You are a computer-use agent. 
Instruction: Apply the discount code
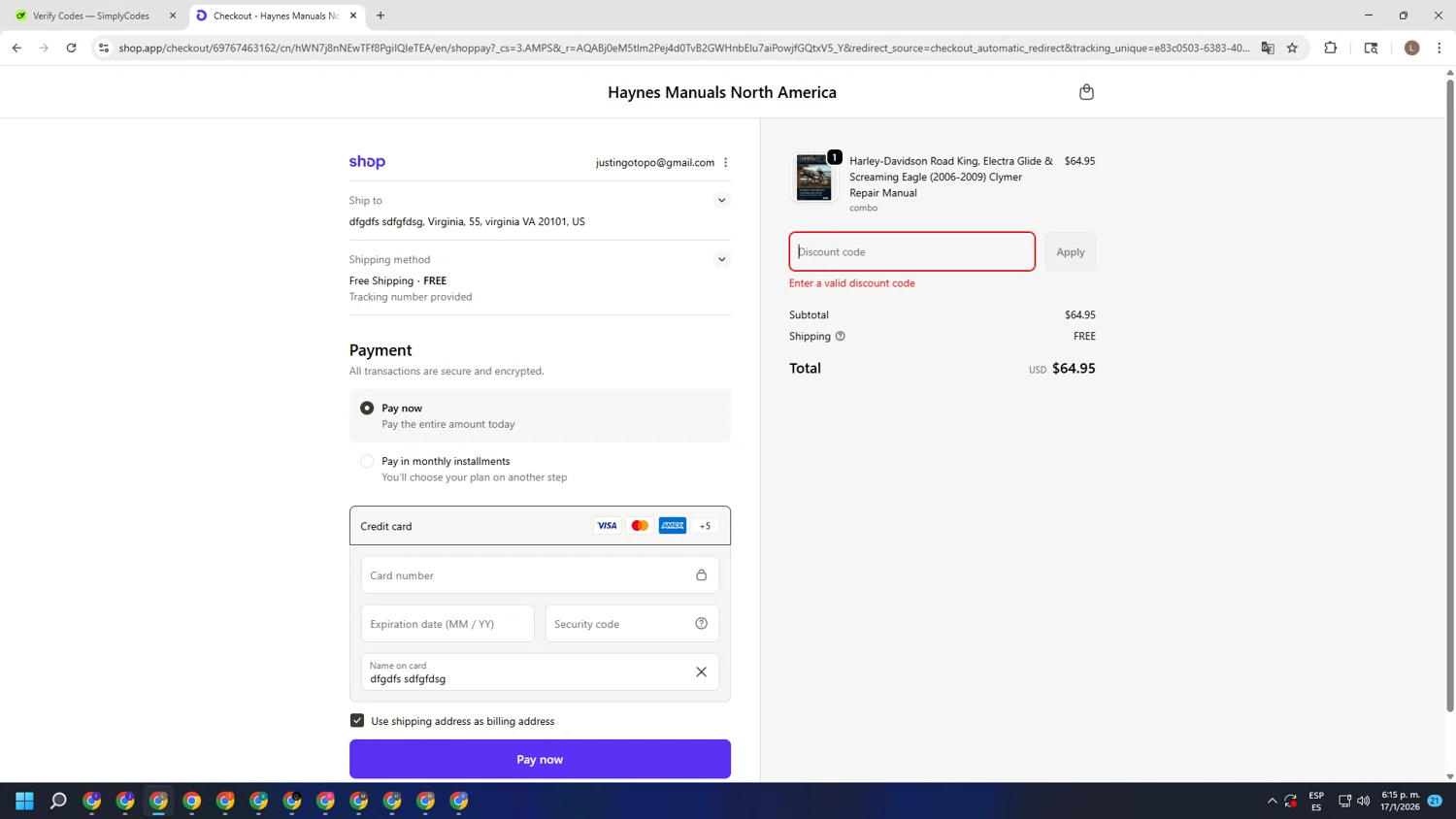pos(1070,252)
